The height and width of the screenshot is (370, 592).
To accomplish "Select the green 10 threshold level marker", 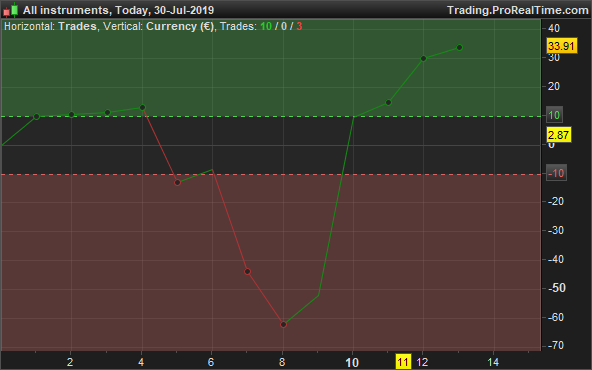I will coord(554,115).
